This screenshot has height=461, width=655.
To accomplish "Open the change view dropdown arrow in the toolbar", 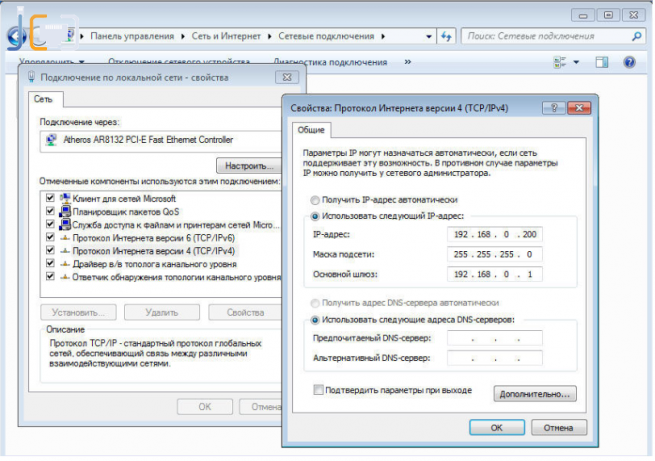I will (x=575, y=62).
